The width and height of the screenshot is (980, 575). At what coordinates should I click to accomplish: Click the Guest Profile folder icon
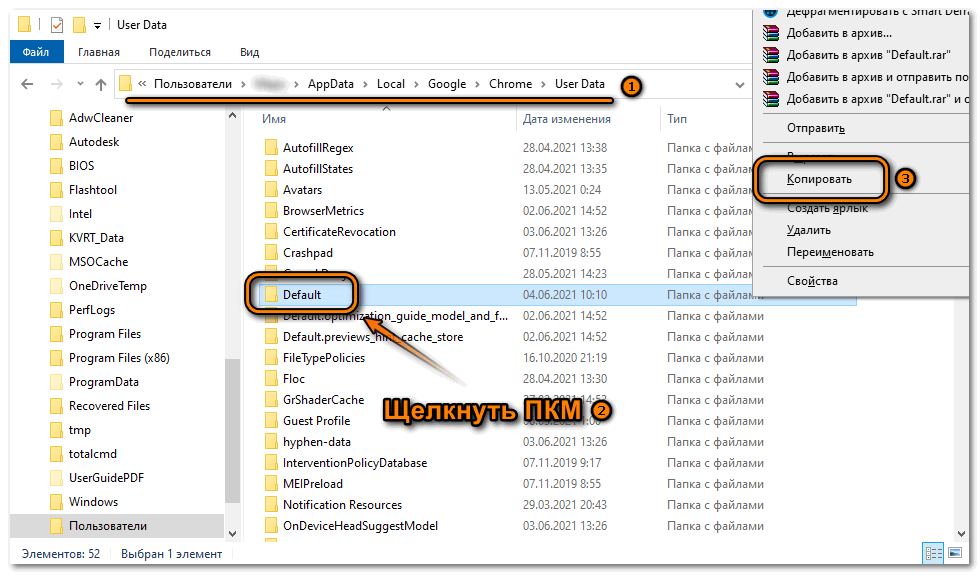pyautogui.click(x=271, y=421)
